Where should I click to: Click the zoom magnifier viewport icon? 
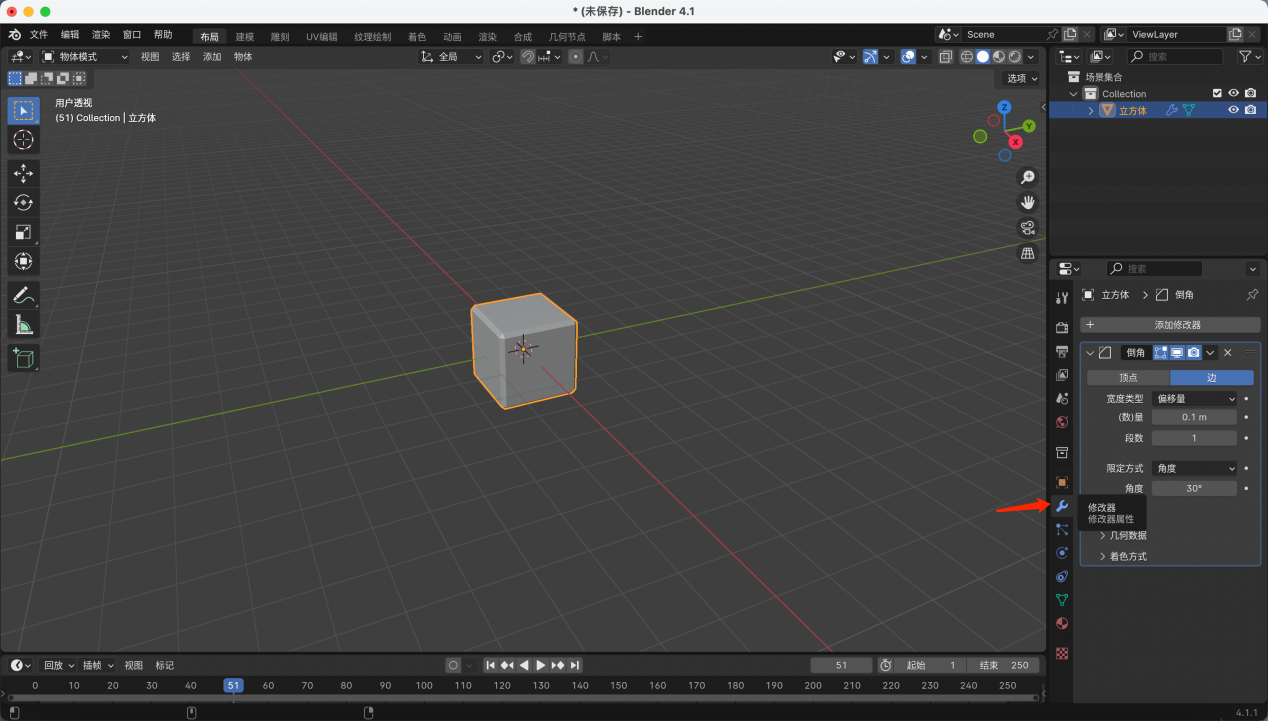pyautogui.click(x=1027, y=177)
